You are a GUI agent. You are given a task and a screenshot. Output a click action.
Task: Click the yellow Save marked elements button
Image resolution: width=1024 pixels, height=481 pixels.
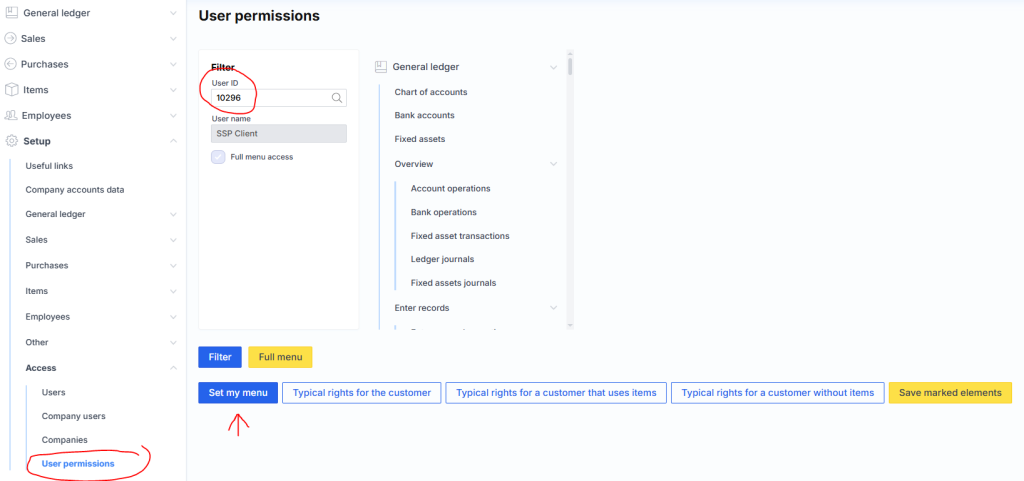coord(950,393)
